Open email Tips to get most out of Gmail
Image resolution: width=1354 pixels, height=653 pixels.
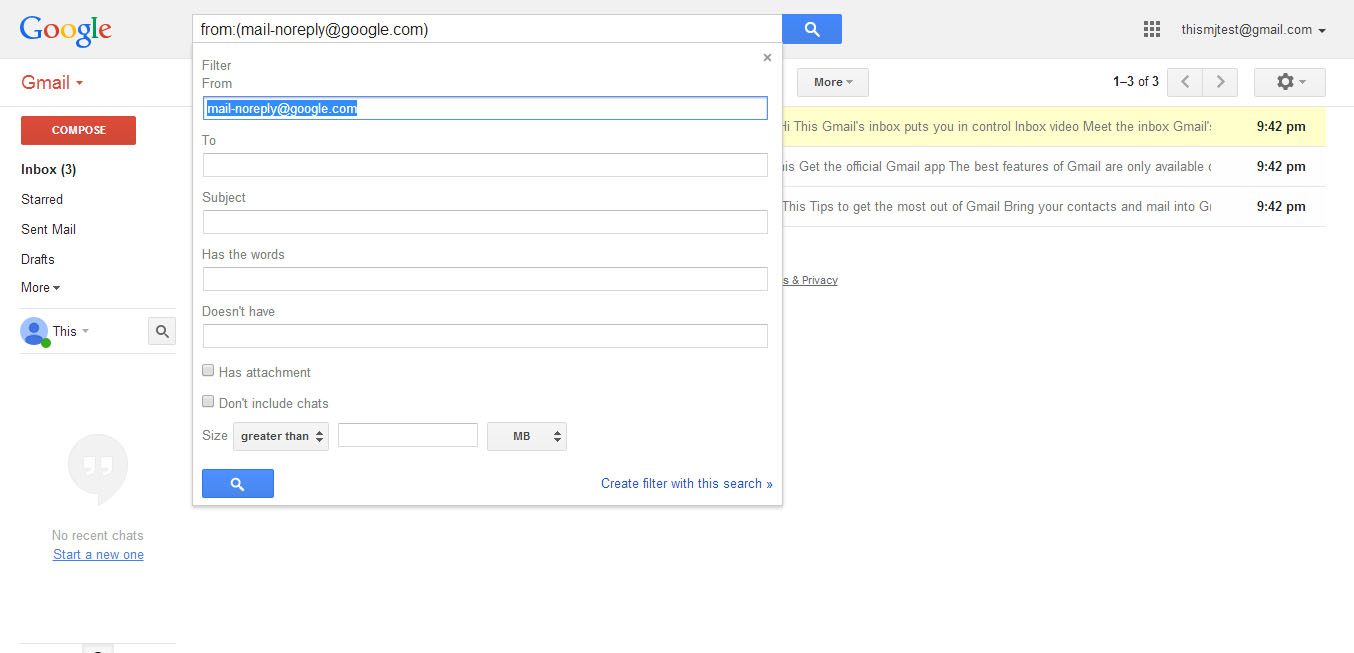coord(1053,207)
